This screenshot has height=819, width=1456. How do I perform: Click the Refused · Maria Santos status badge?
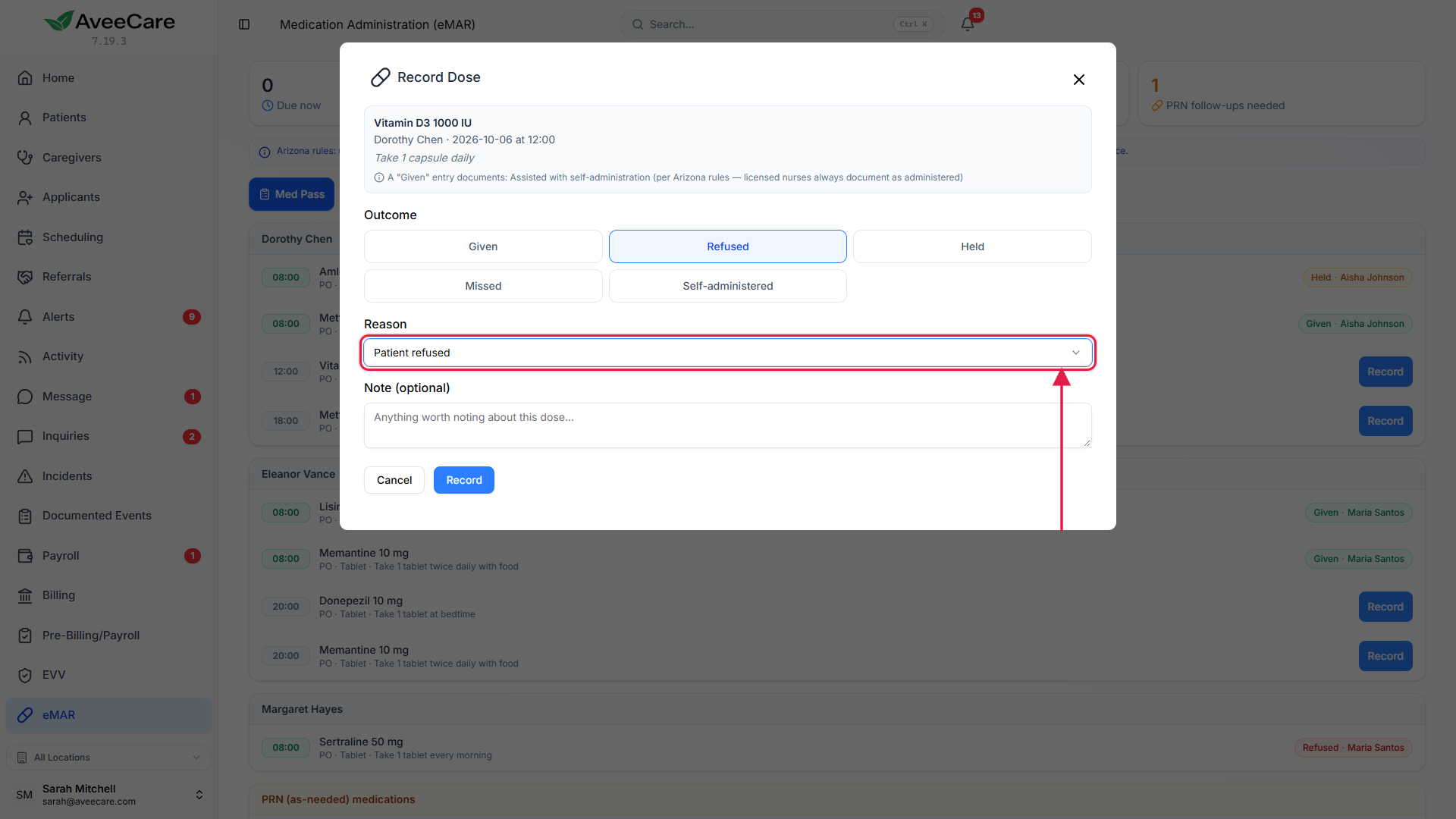[x=1353, y=748]
